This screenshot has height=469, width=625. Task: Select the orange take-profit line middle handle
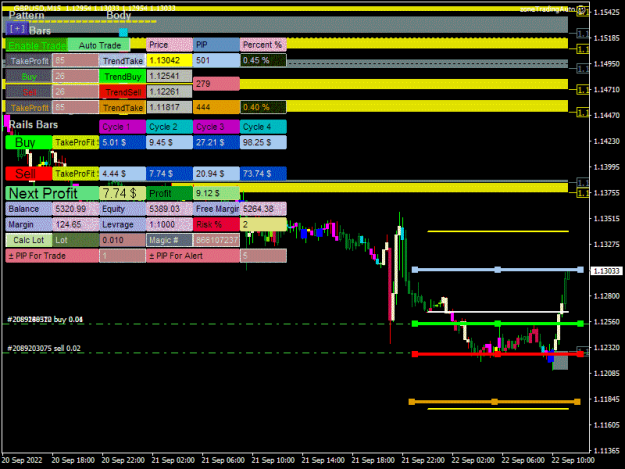tap(494, 402)
